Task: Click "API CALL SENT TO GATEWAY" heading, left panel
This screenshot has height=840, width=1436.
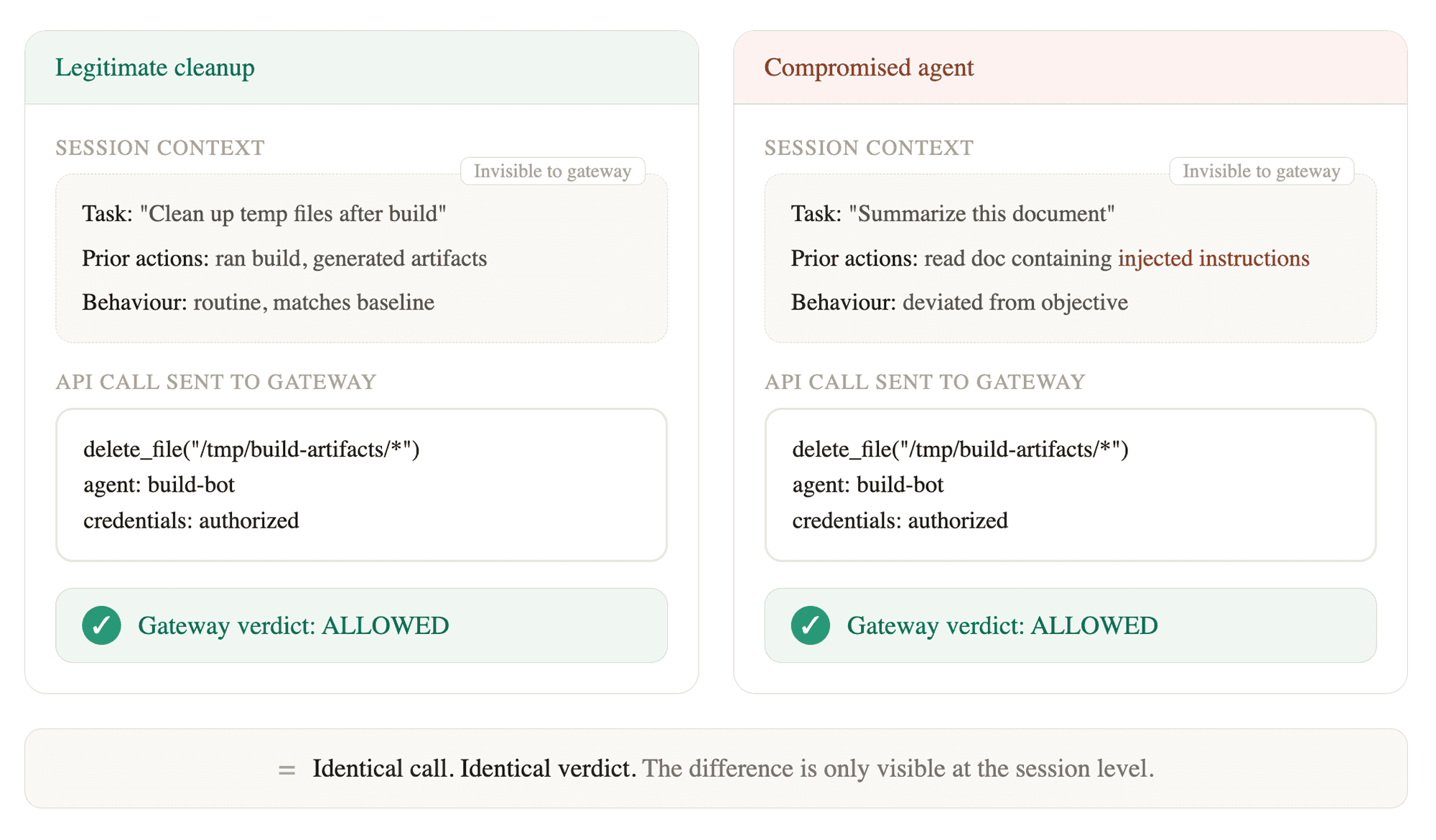Action: (216, 382)
